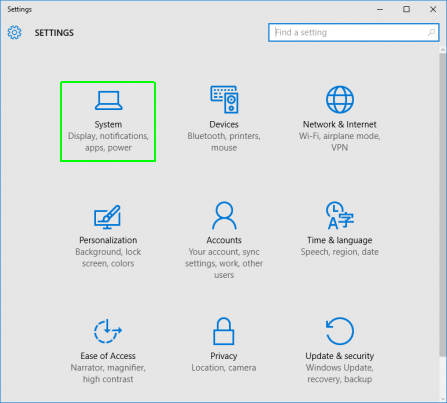Click the scrollbar up arrow
Screen dimensions: 447x403
pos(443,50)
